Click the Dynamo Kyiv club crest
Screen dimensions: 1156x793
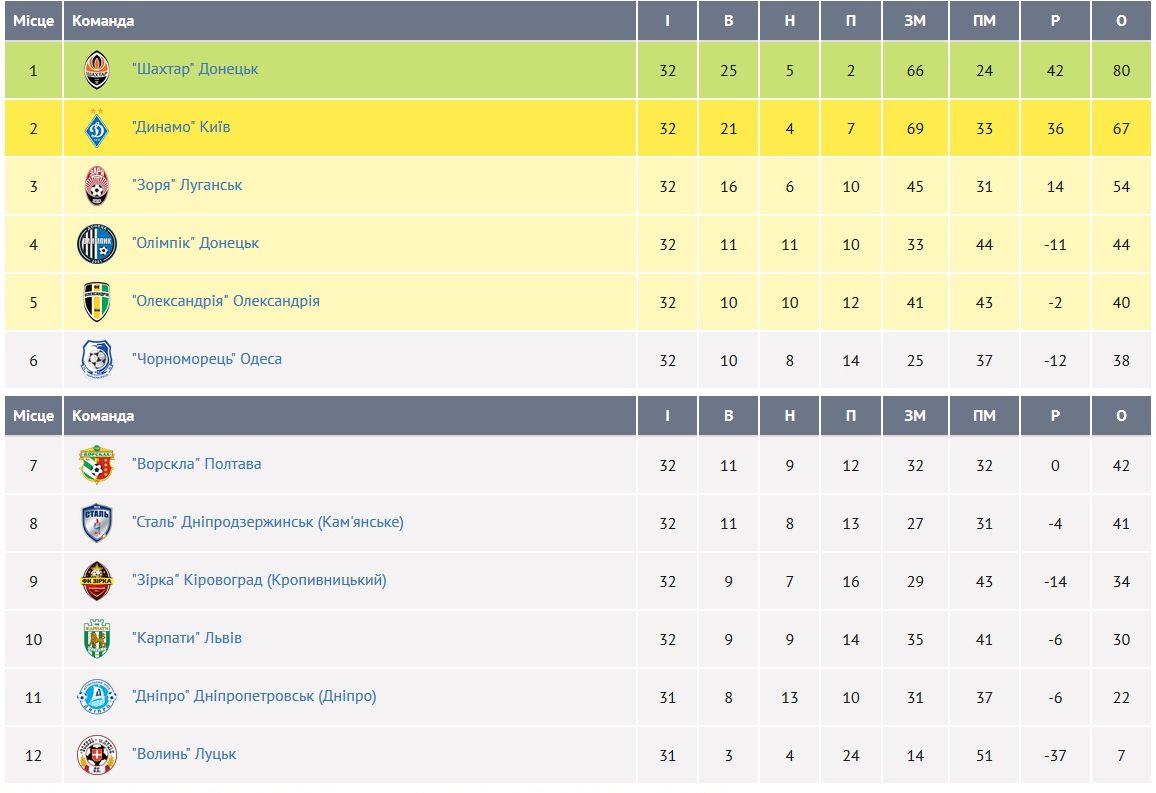97,128
